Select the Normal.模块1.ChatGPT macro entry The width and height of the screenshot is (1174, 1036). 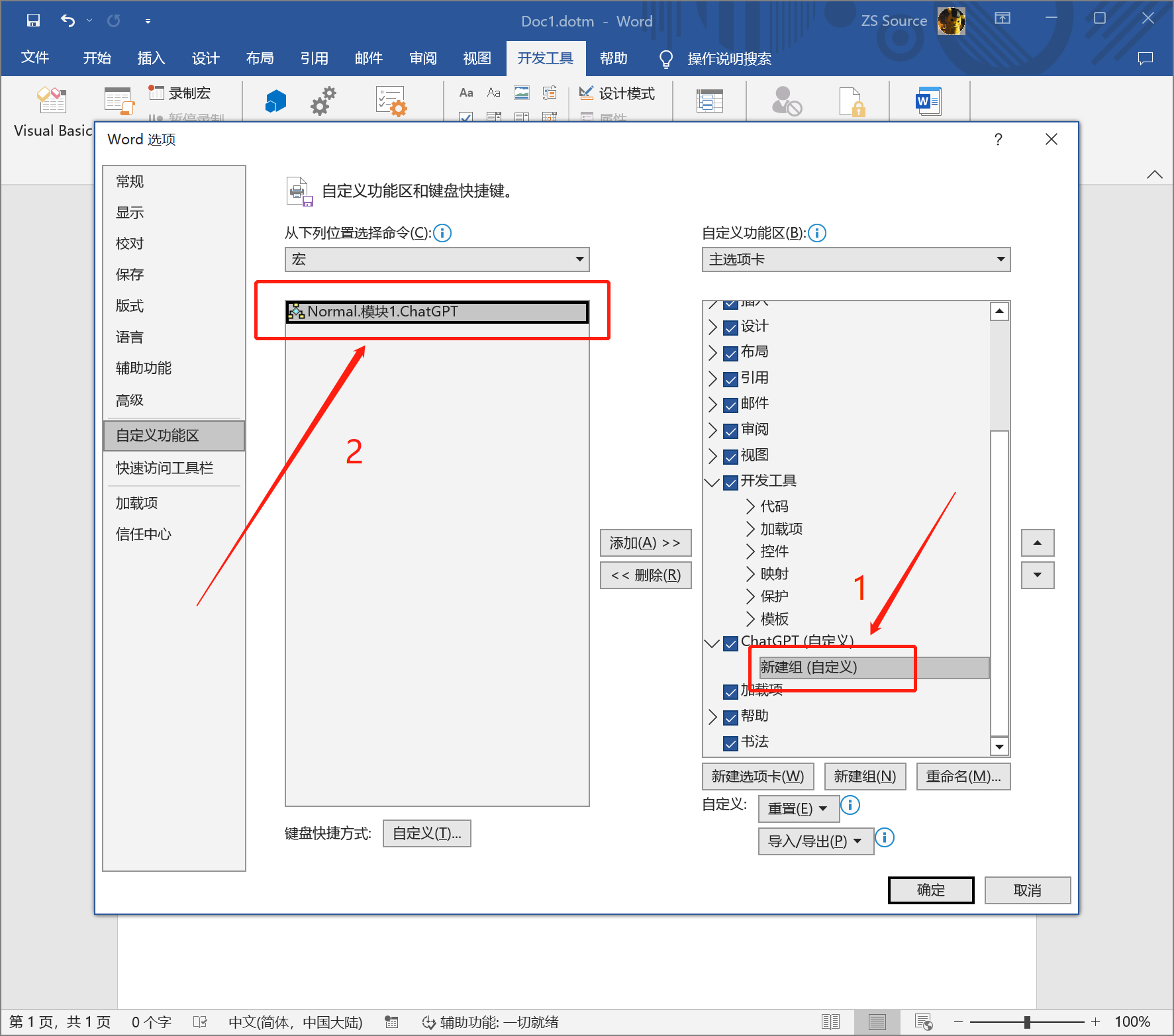[437, 312]
